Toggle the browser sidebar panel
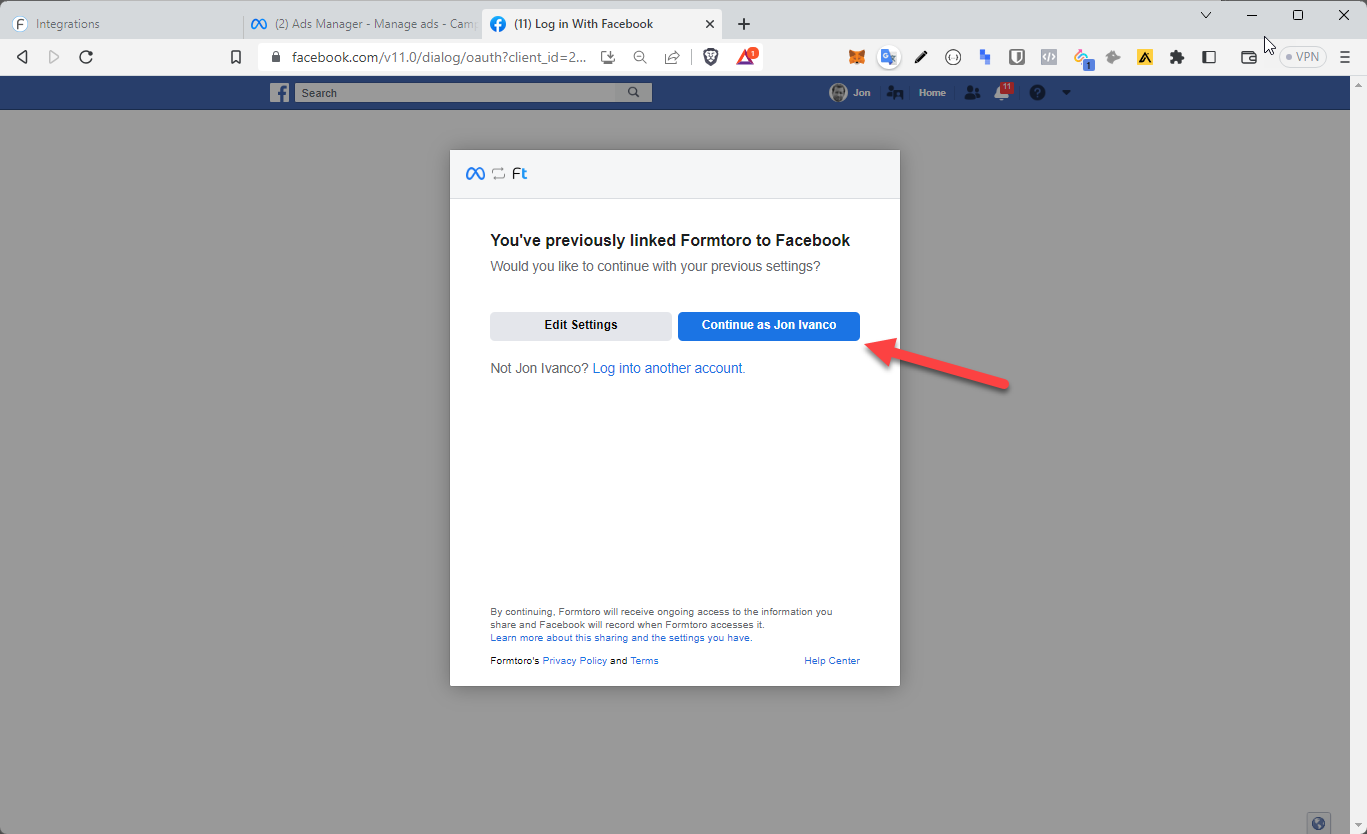Screen dimensions: 1367x834 click(x=1209, y=57)
